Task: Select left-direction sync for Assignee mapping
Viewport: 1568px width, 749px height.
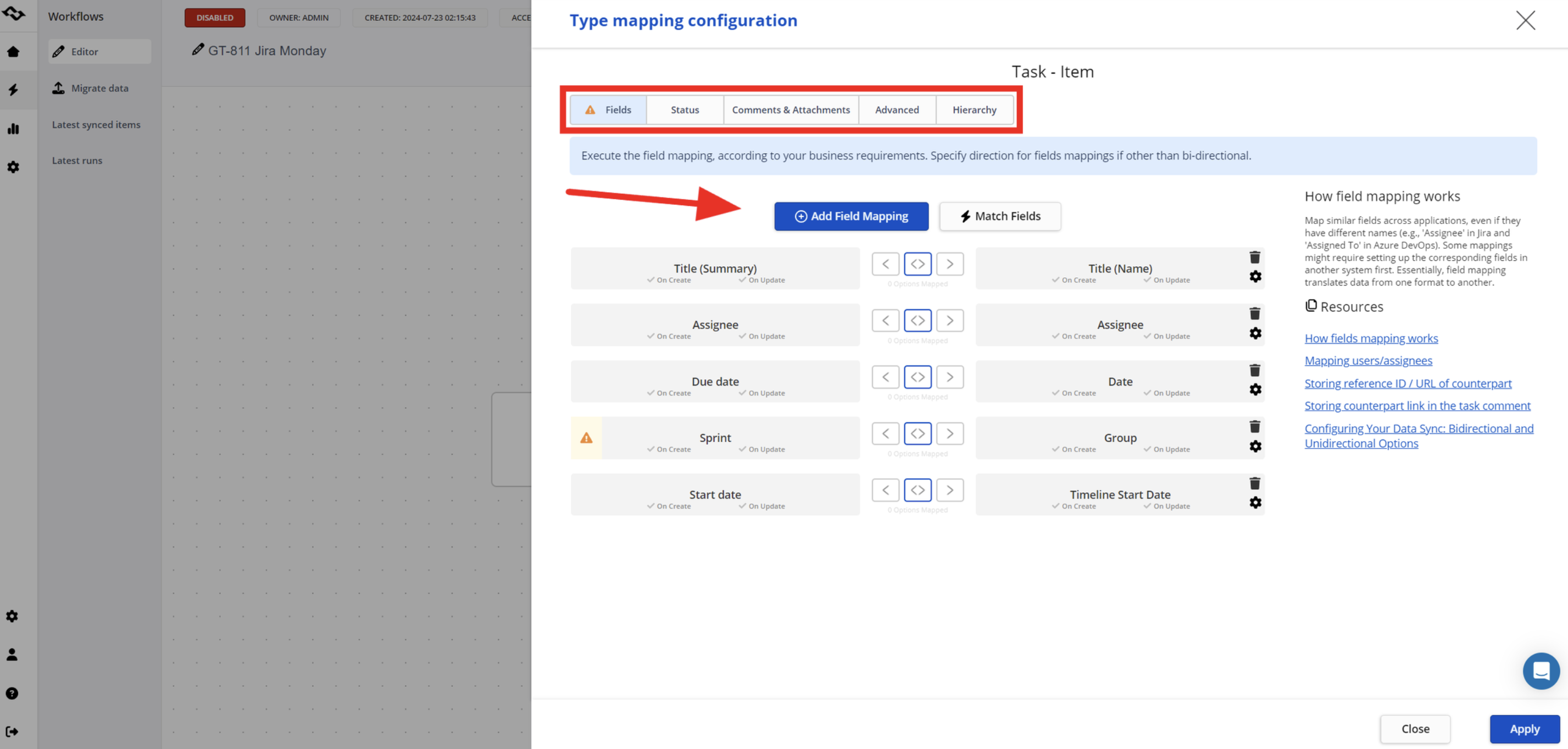Action: (x=885, y=320)
